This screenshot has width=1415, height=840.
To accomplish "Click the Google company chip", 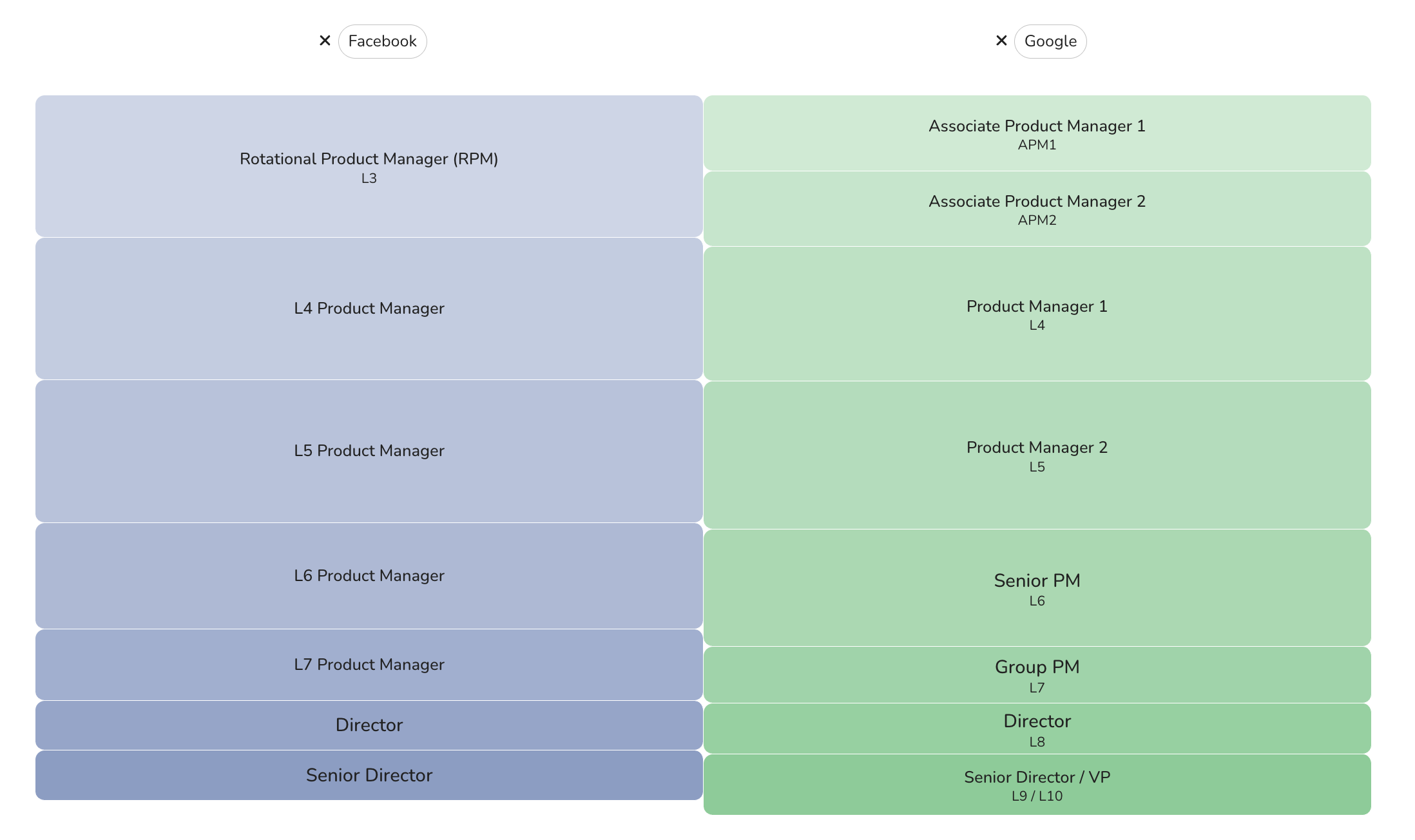I will pos(1050,41).
